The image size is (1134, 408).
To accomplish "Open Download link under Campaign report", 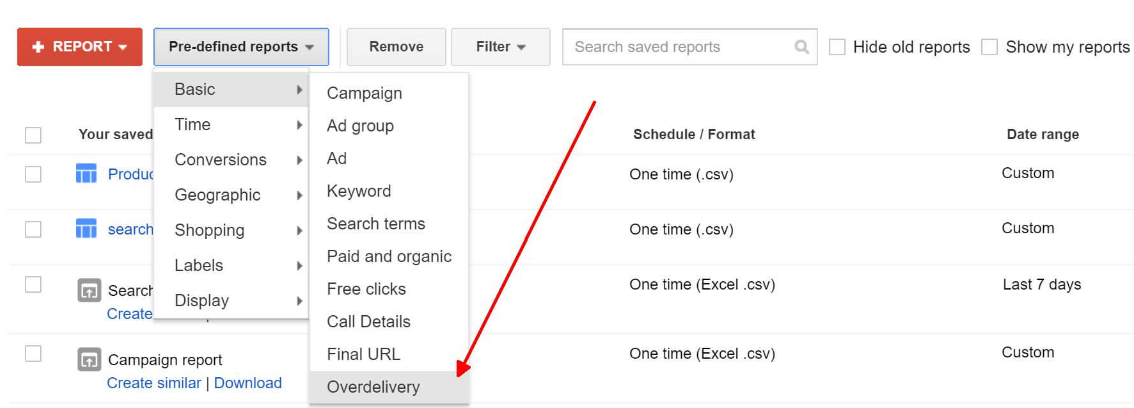I will coord(248,383).
